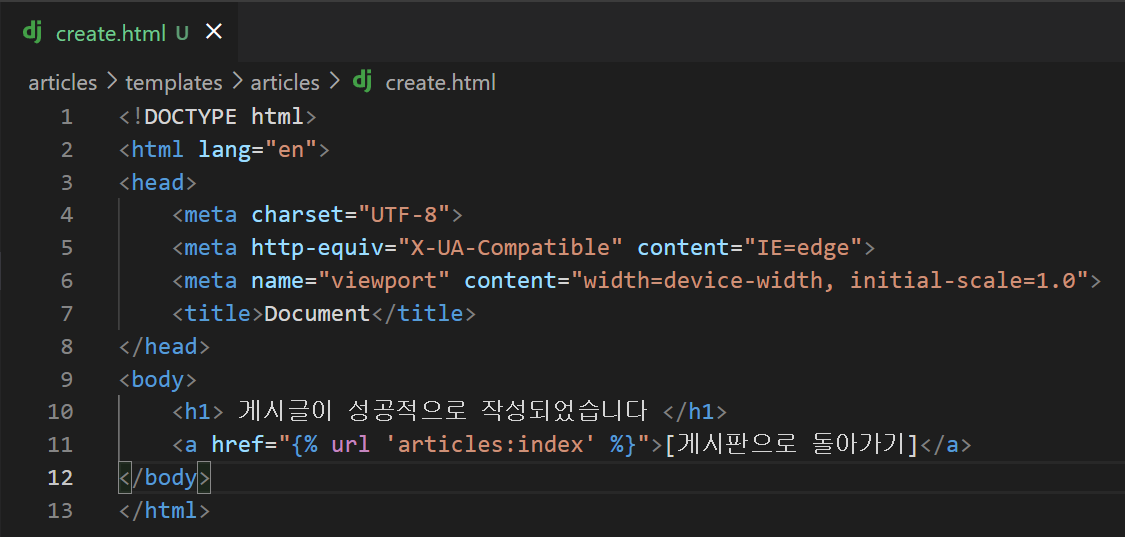
Task: Click the word Document in title tag
Action: coord(317,314)
